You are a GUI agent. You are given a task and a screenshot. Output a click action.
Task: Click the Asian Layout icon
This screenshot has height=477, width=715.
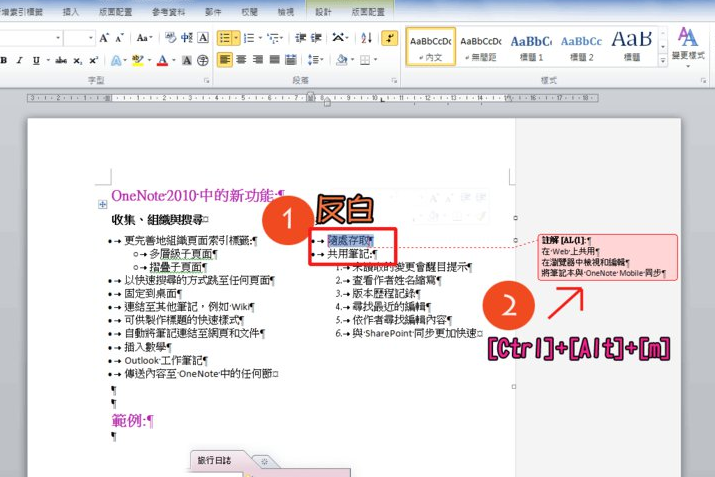pos(338,38)
